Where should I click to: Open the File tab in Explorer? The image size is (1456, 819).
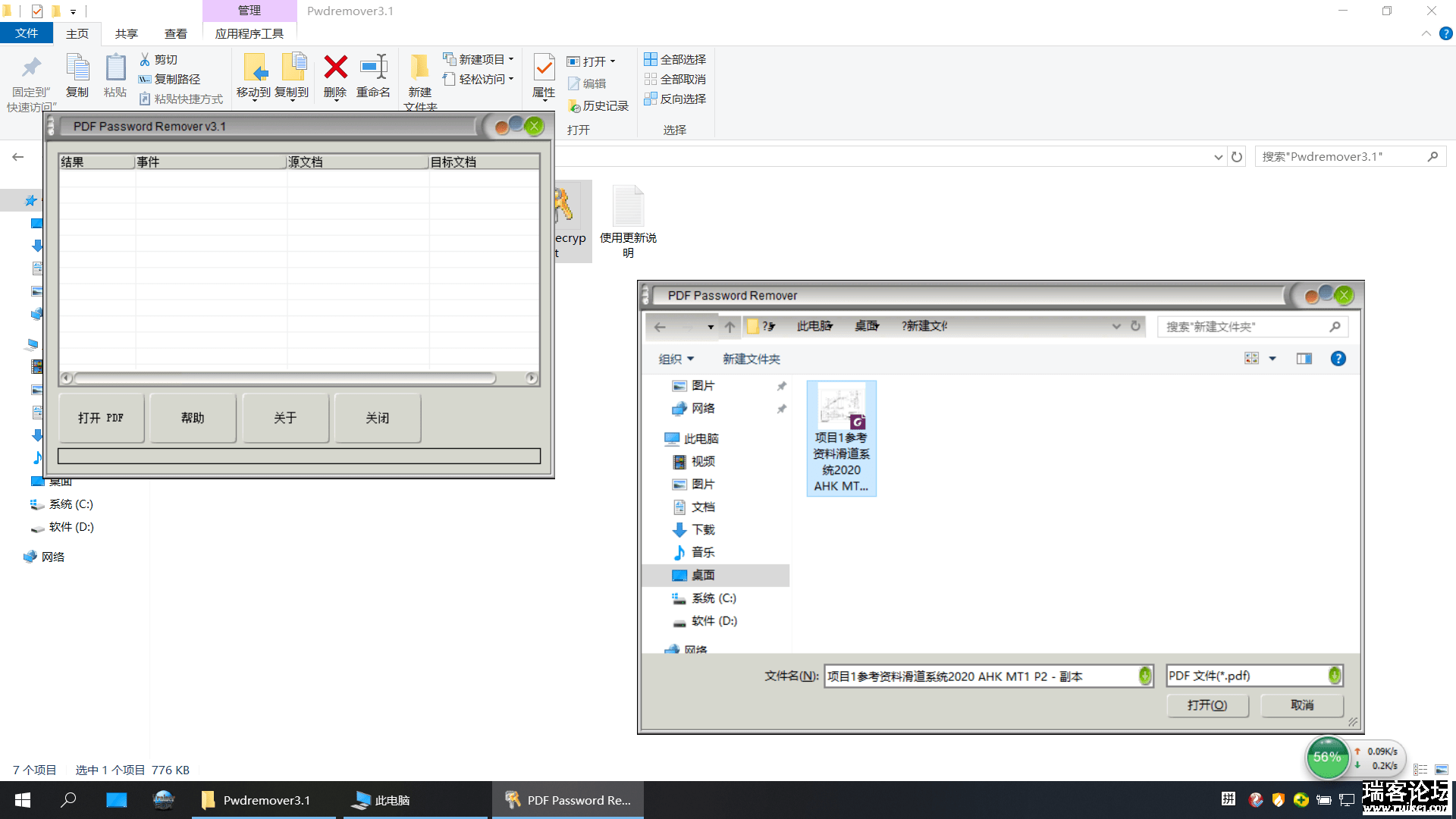coord(27,33)
